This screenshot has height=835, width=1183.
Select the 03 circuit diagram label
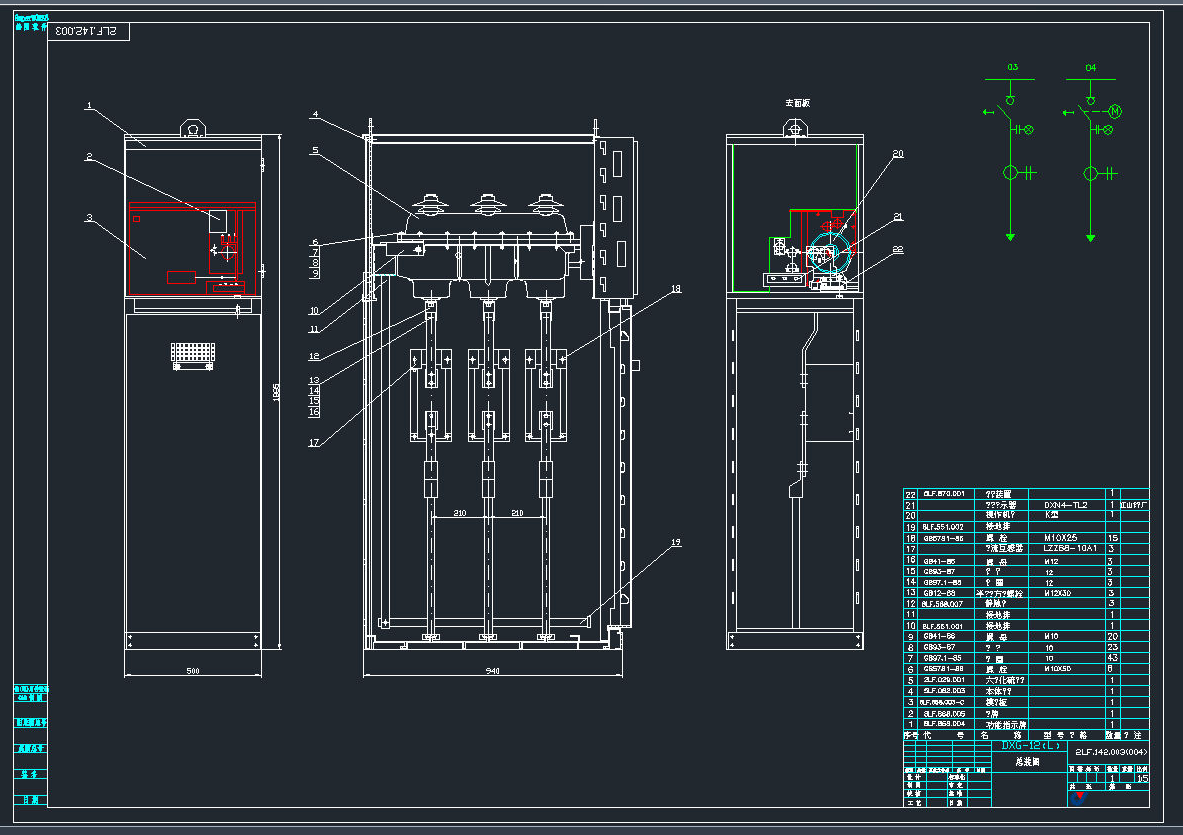click(1012, 68)
